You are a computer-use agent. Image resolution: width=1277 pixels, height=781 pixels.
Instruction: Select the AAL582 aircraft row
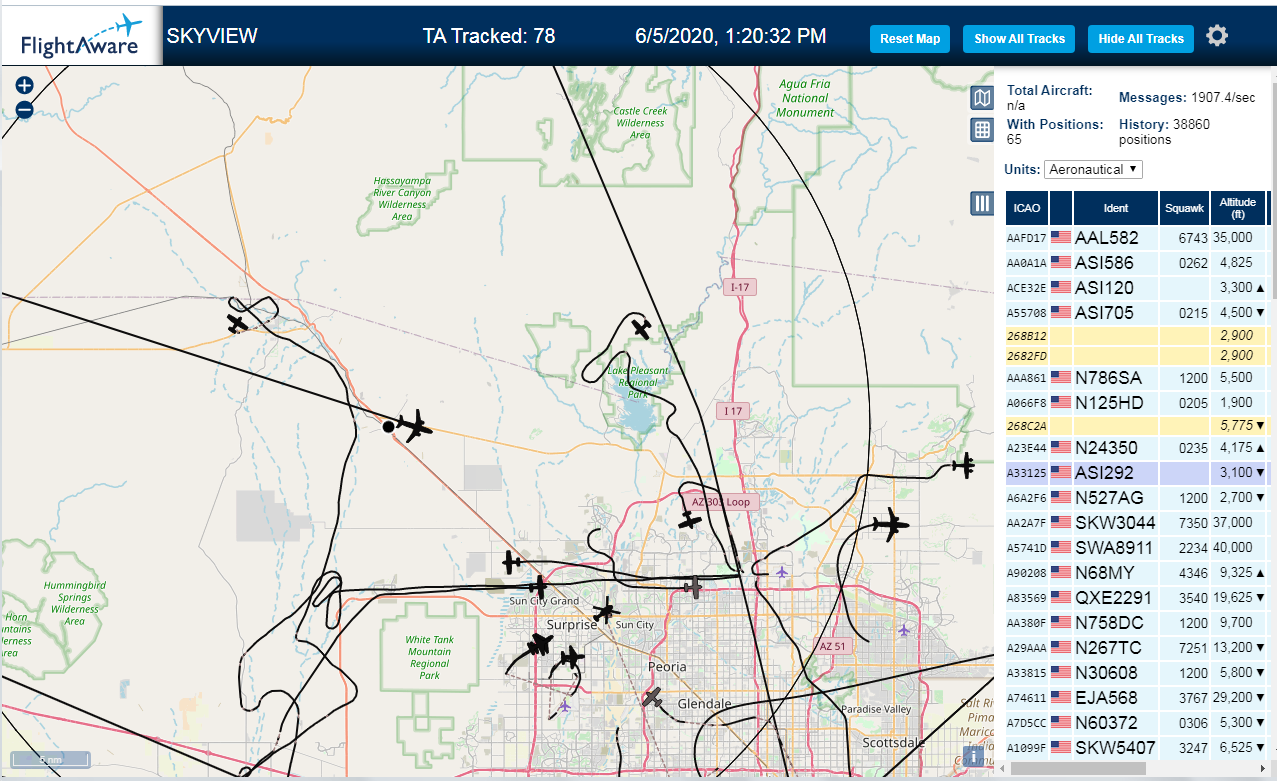(1139, 238)
